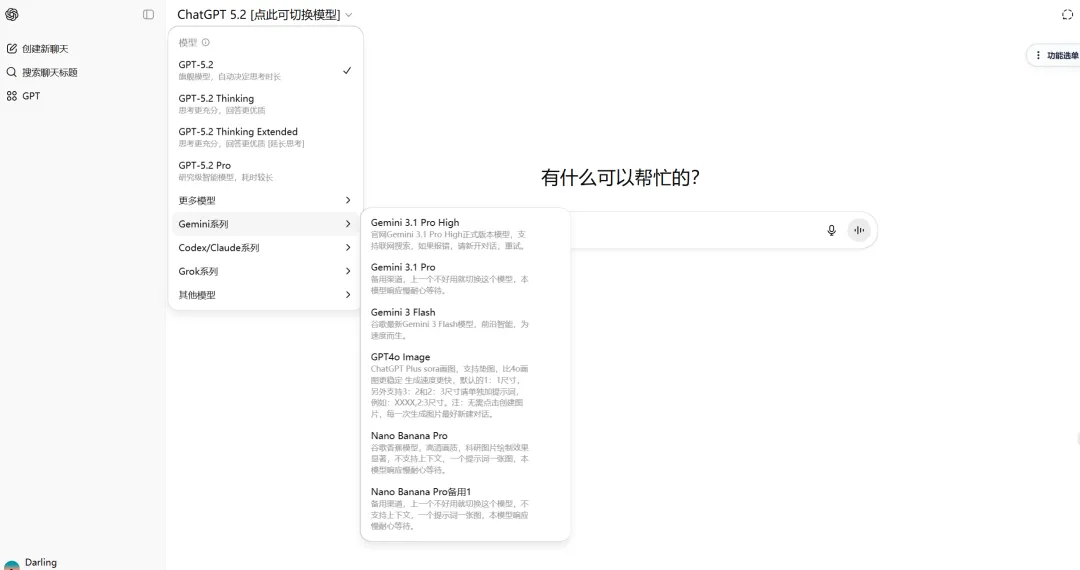Click the description 研究级智能模型，耗时较长
Image resolution: width=1080 pixels, height=570 pixels.
226,178
